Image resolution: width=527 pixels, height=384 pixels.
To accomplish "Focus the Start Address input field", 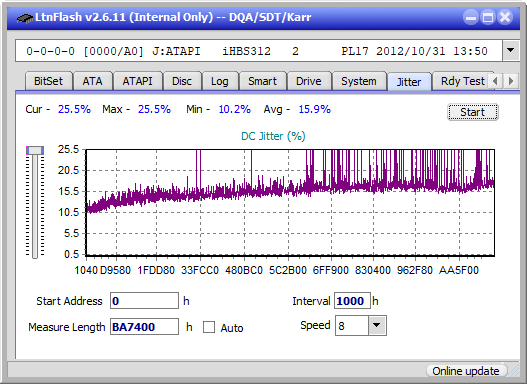I will [145, 301].
